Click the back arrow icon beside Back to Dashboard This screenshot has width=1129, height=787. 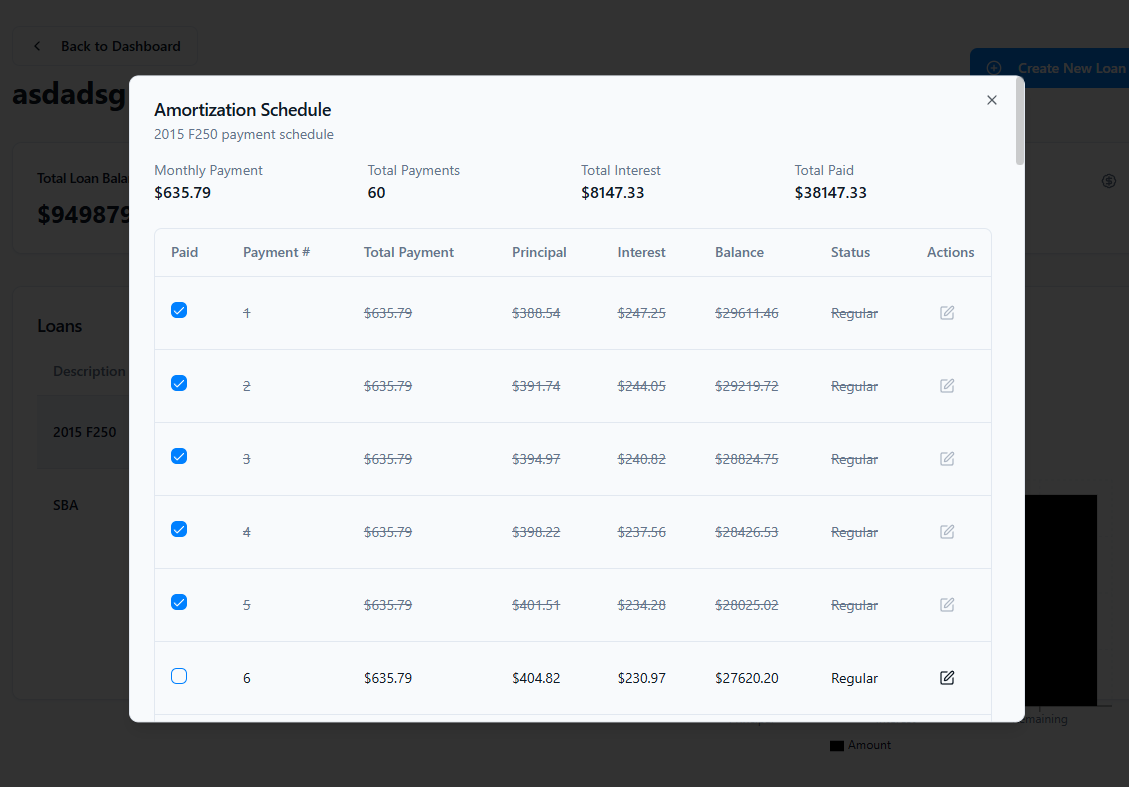[x=37, y=46]
